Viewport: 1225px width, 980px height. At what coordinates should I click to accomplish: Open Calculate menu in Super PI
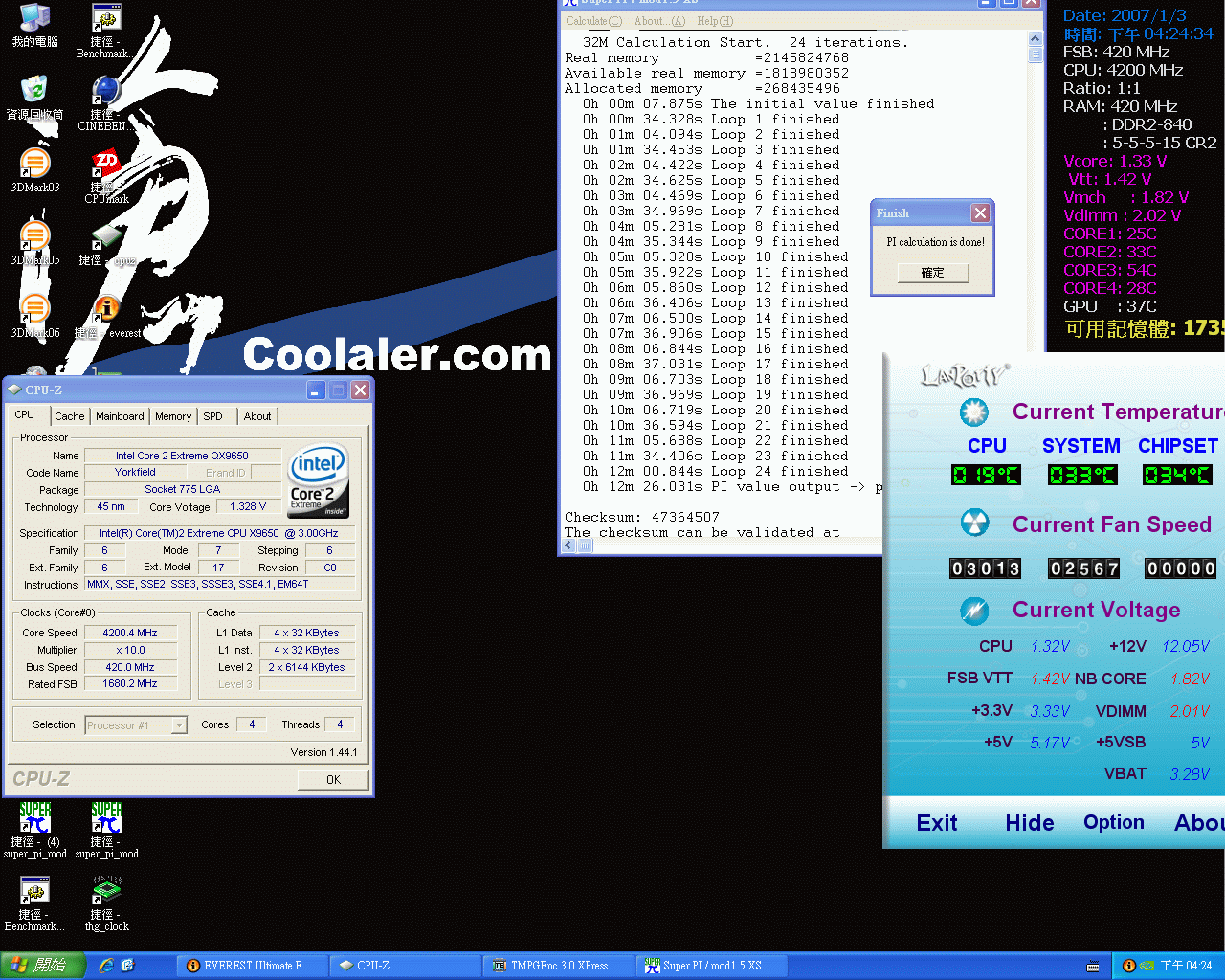click(593, 21)
